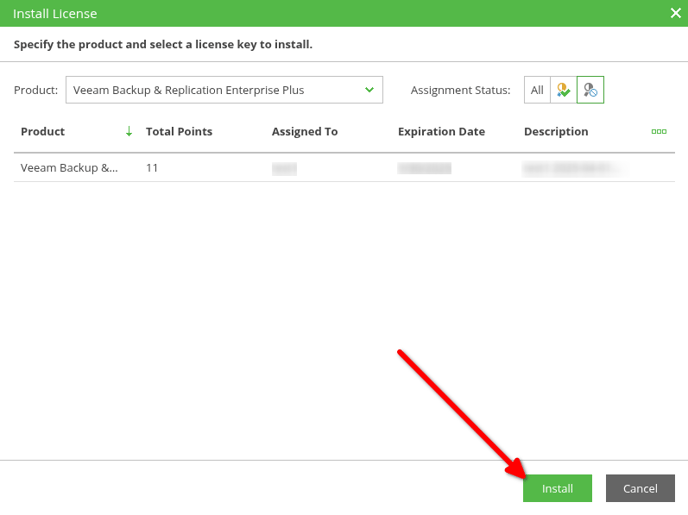Close the Install License window

tap(676, 13)
